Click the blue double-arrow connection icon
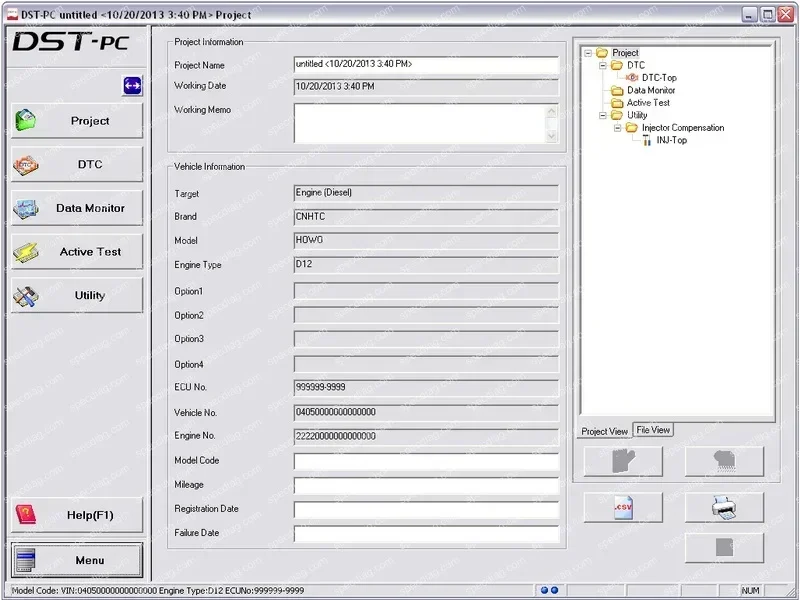Viewport: 800px width, 600px height. 134,86
